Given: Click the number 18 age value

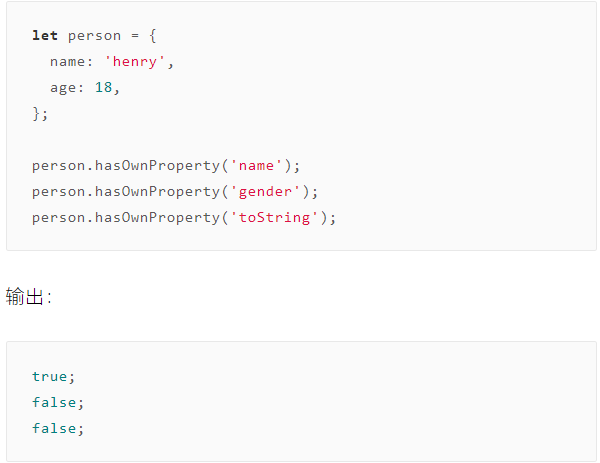Looking at the screenshot, I should [103, 88].
